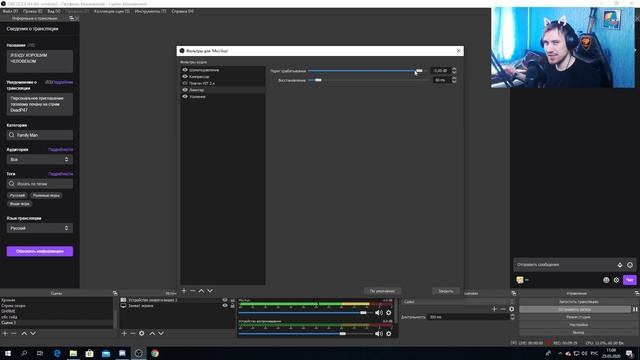Open the Справка menu
The width and height of the screenshot is (640, 360).
[182, 11]
